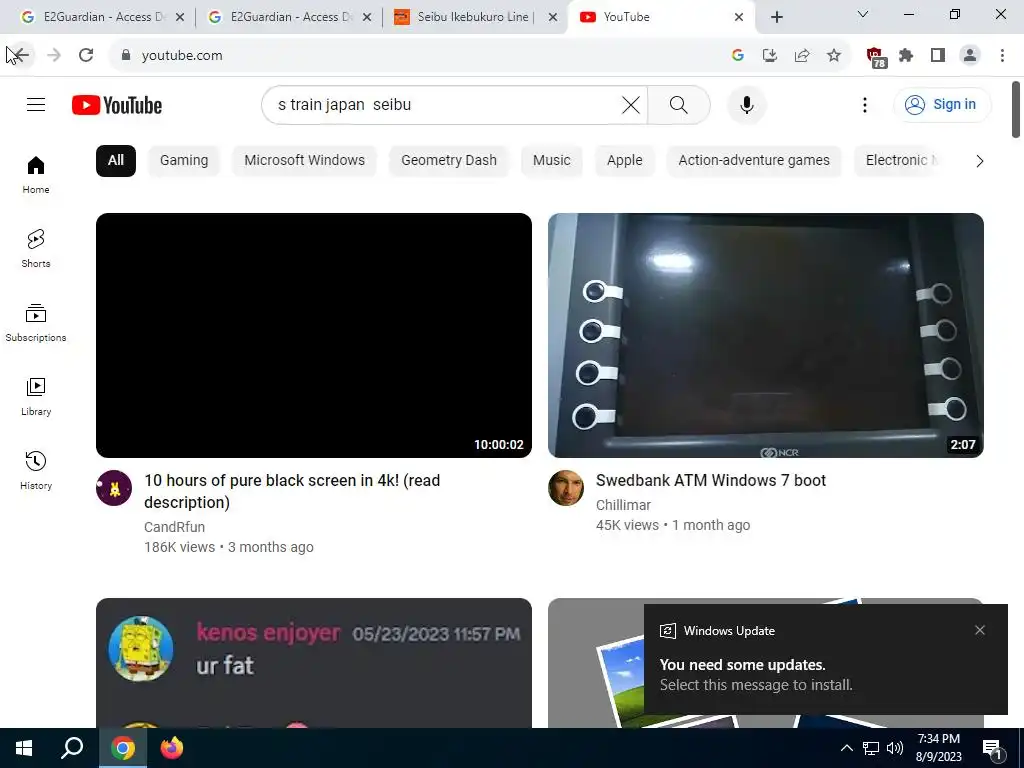This screenshot has width=1024, height=768.
Task: Close the YouTube tab
Action: coord(739,17)
